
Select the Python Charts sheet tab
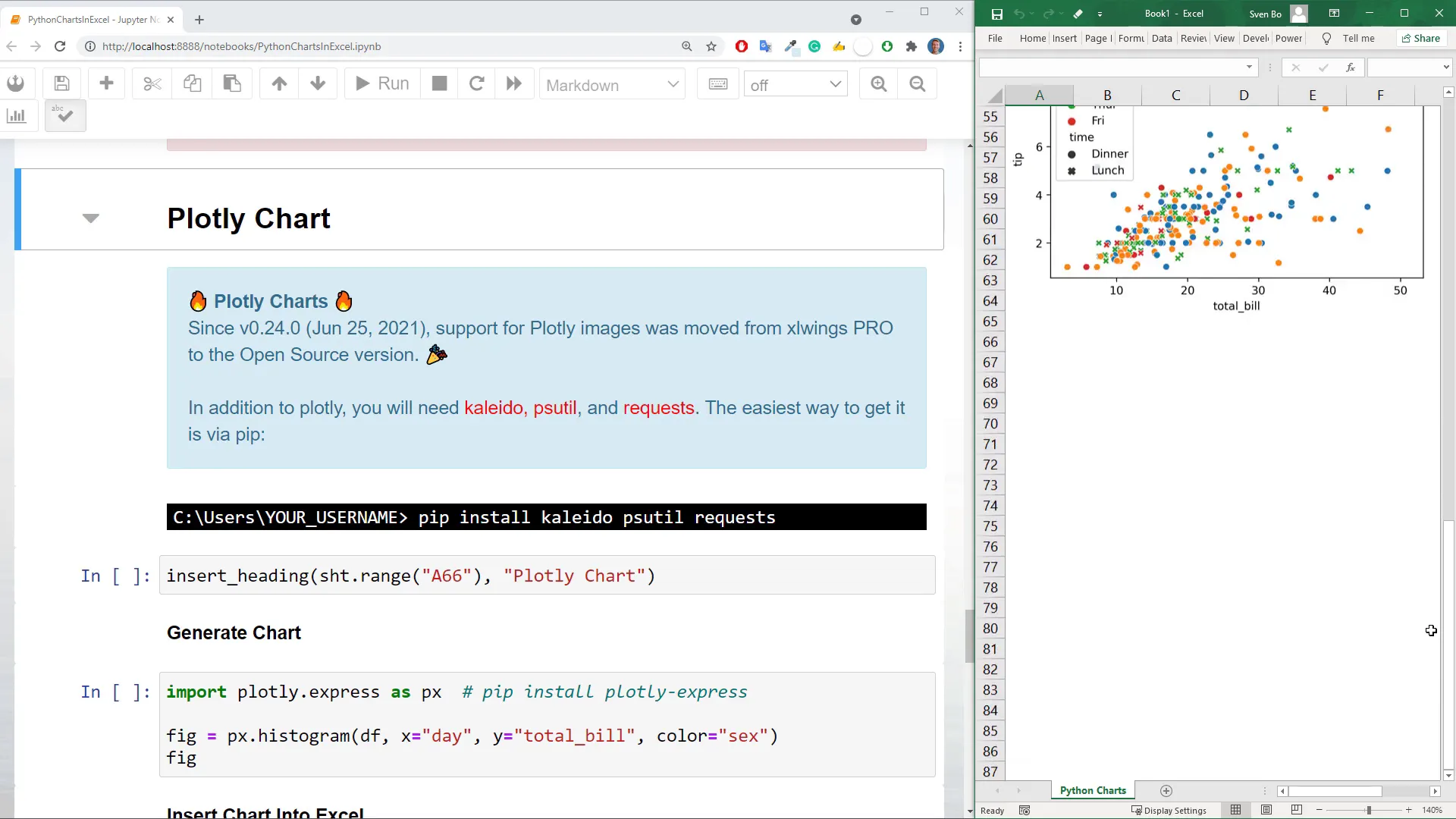coord(1092,790)
